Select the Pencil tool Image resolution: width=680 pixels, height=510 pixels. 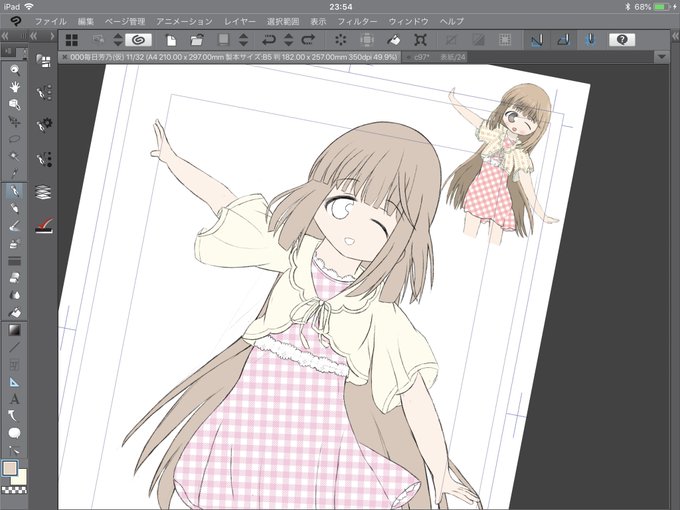tap(15, 209)
